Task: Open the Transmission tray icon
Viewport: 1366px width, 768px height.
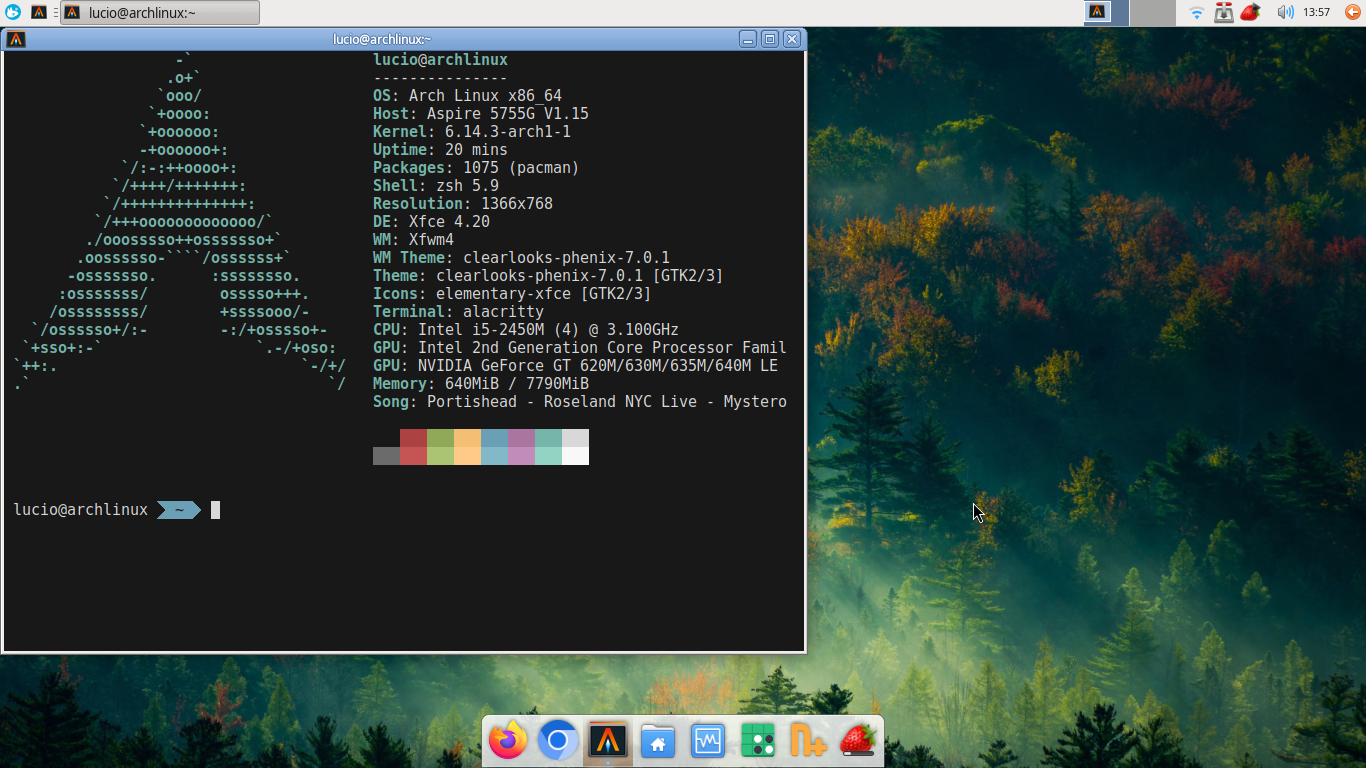Action: pyautogui.click(x=1224, y=12)
